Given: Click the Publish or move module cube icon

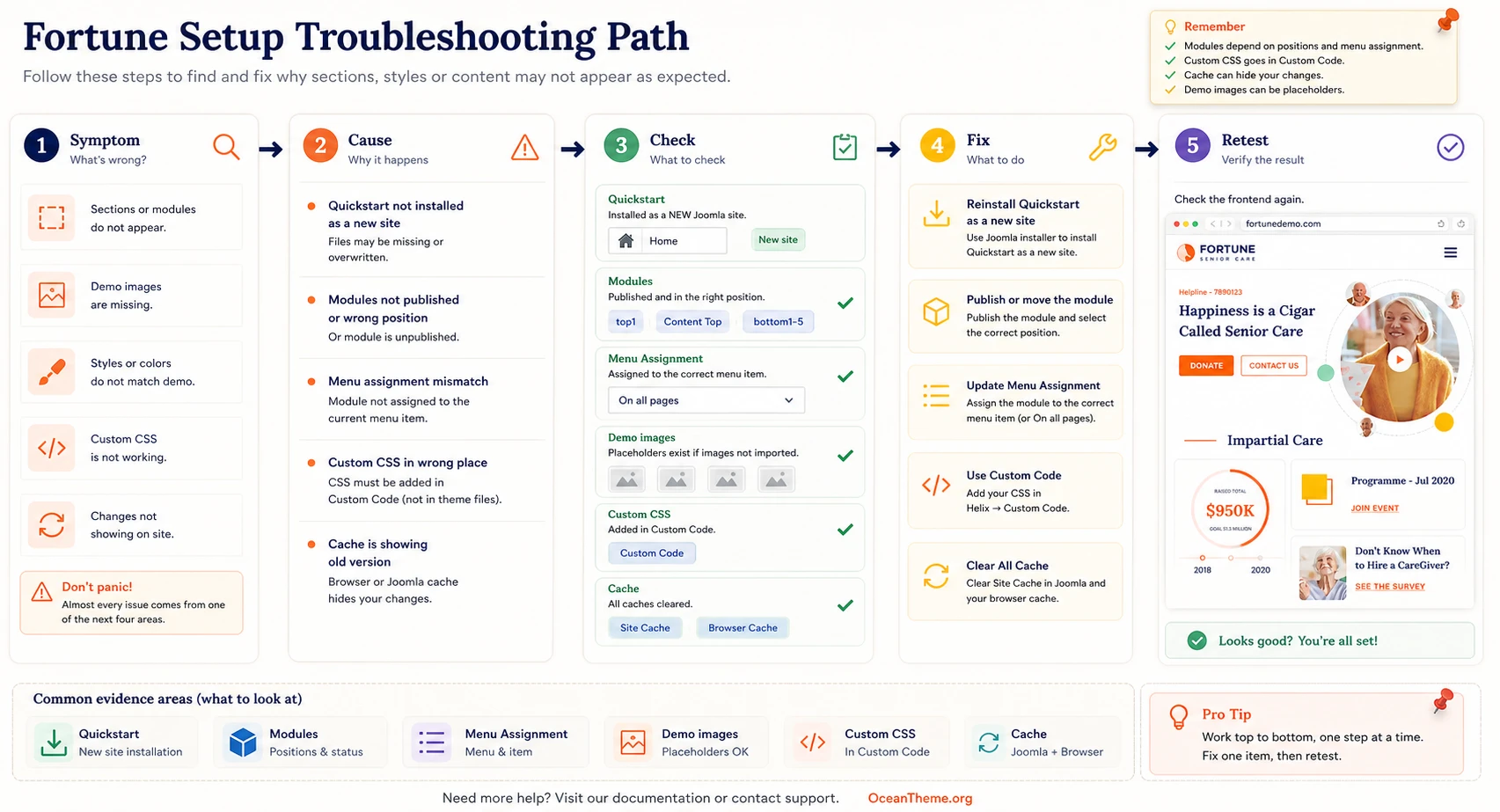Looking at the screenshot, I should [x=936, y=311].
